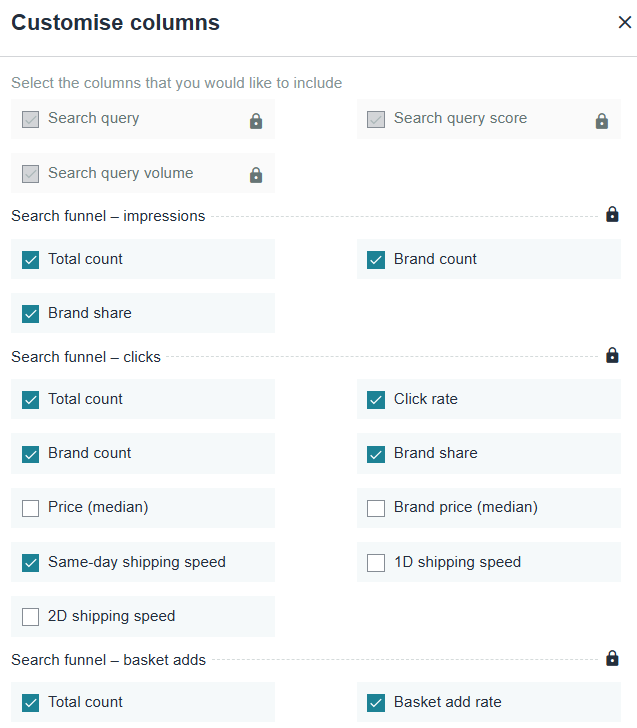The image size is (637, 728).
Task: Uncheck Total count under impressions
Action: pyautogui.click(x=31, y=260)
